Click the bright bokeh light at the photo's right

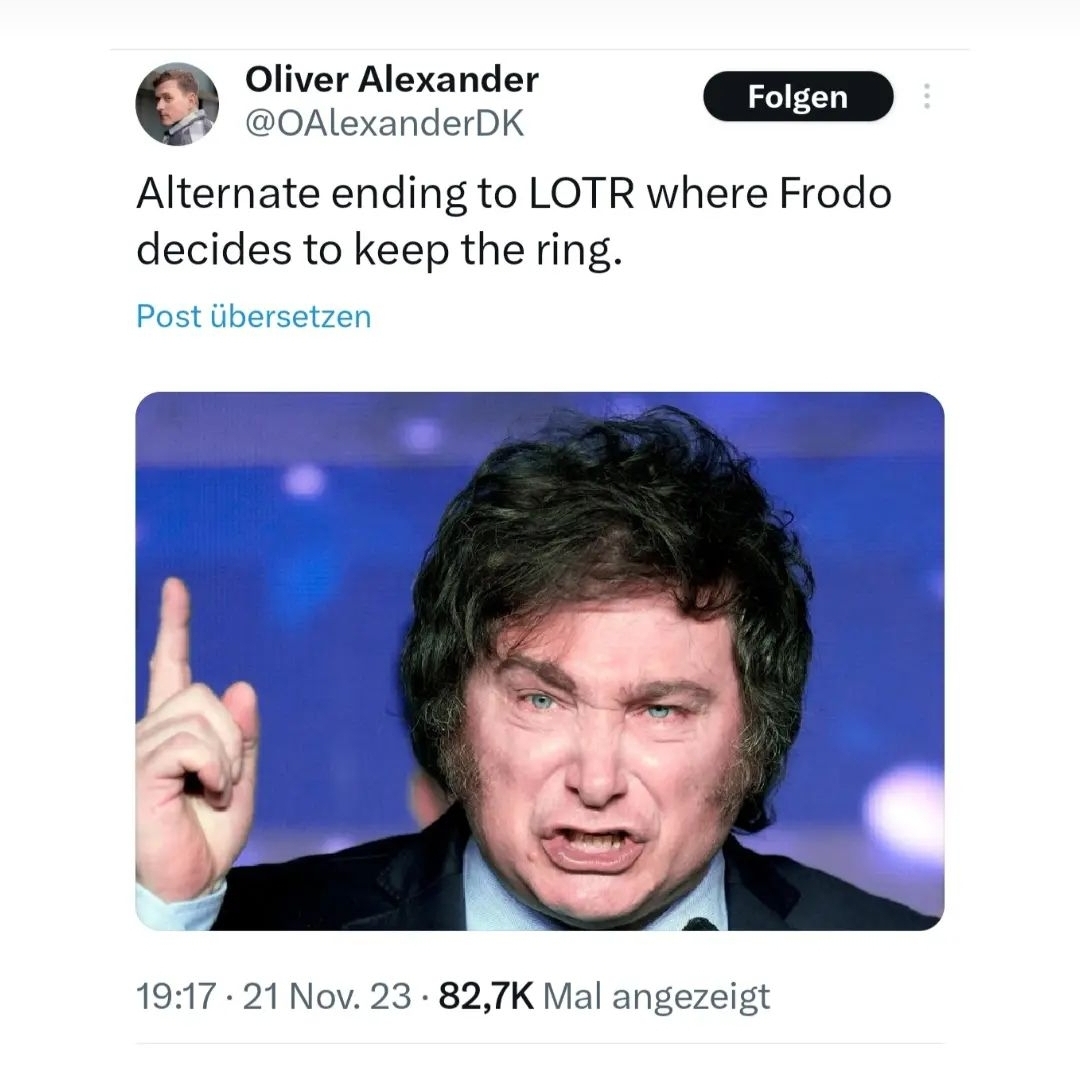click(902, 809)
